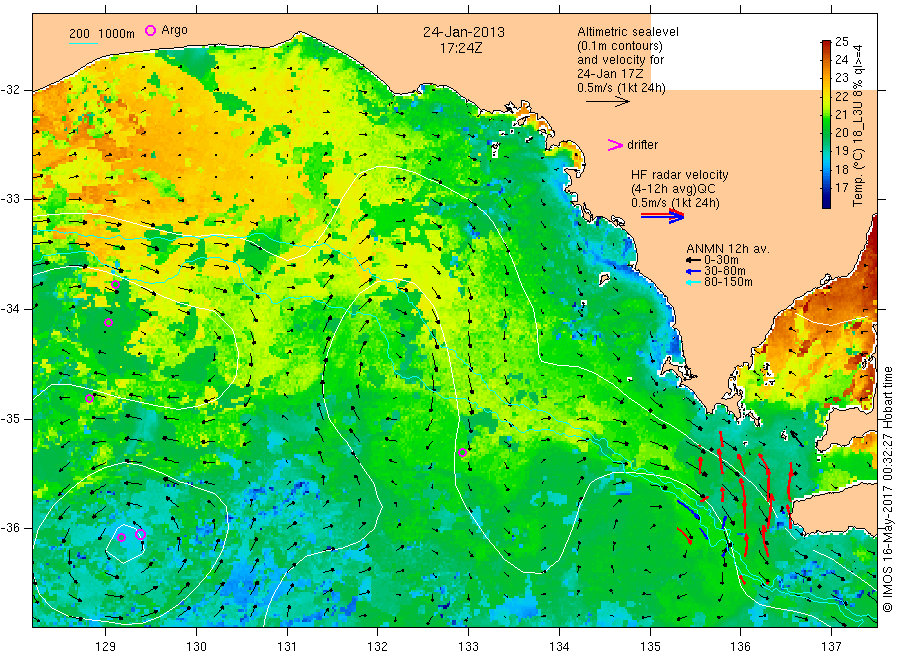
Task: Click the latitude label -36
Action: [x=9, y=528]
